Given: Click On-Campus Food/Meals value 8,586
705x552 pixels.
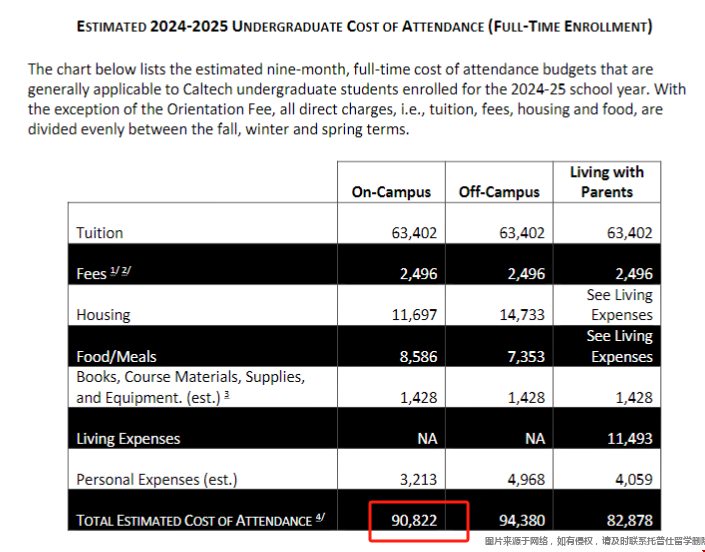Looking at the screenshot, I should tap(419, 356).
